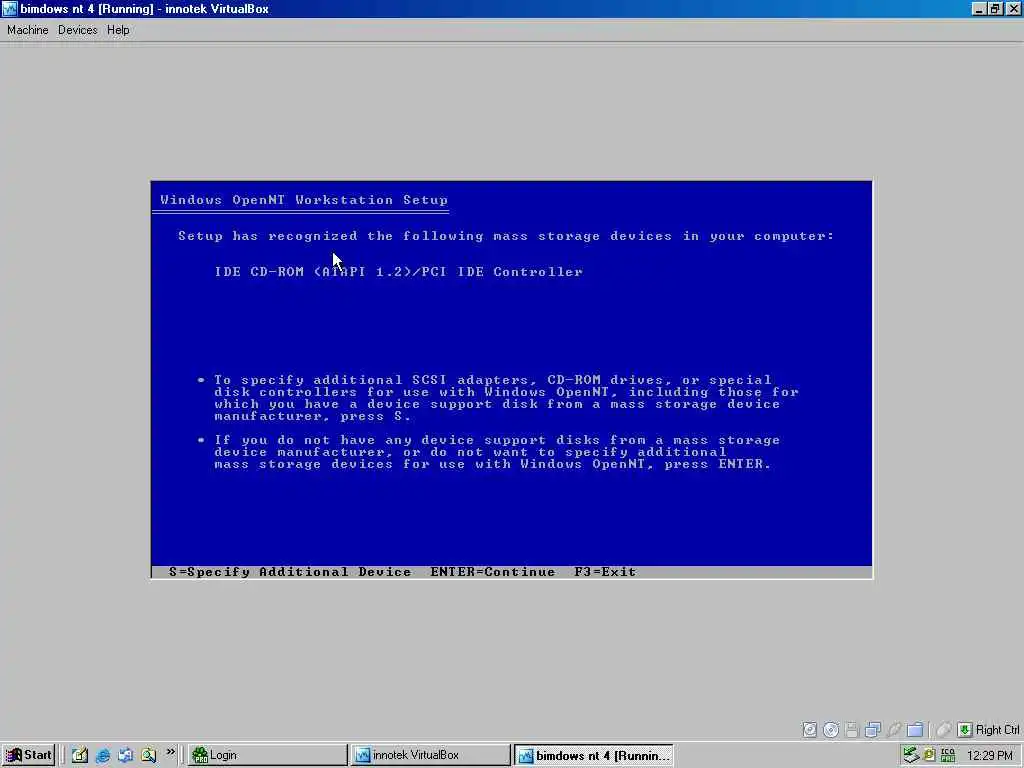Click the USB devices status icon

[x=894, y=729]
